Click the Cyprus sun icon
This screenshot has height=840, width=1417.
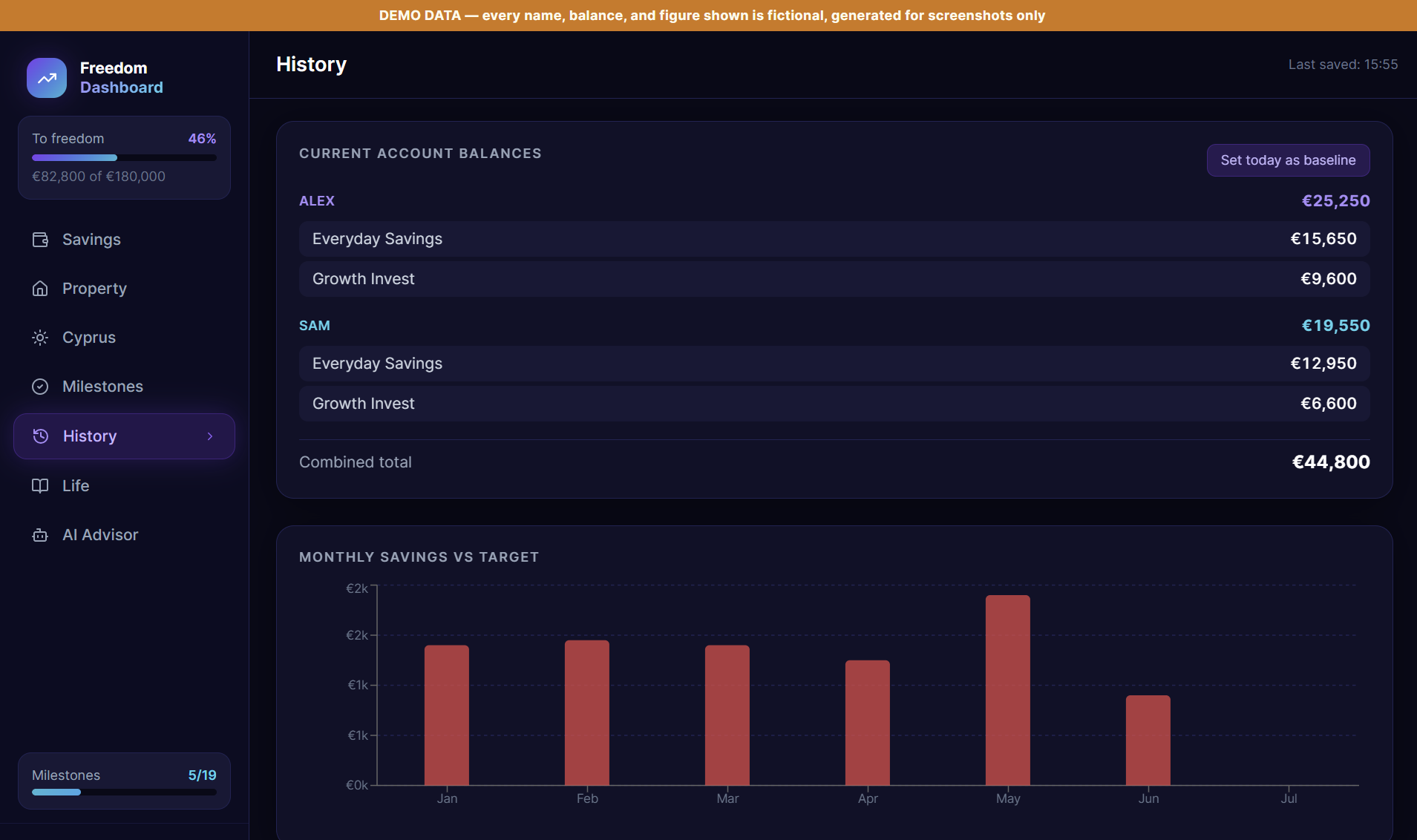tap(40, 338)
